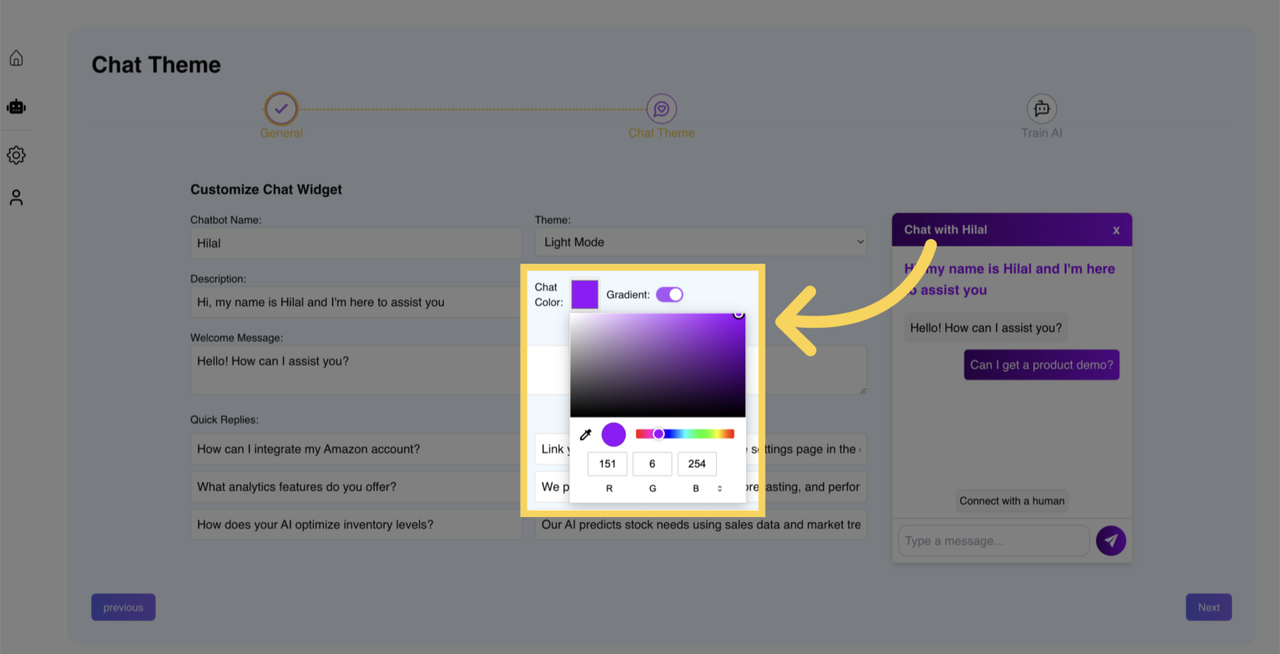Click the hue slider bar
Image resolution: width=1280 pixels, height=654 pixels.
(685, 434)
